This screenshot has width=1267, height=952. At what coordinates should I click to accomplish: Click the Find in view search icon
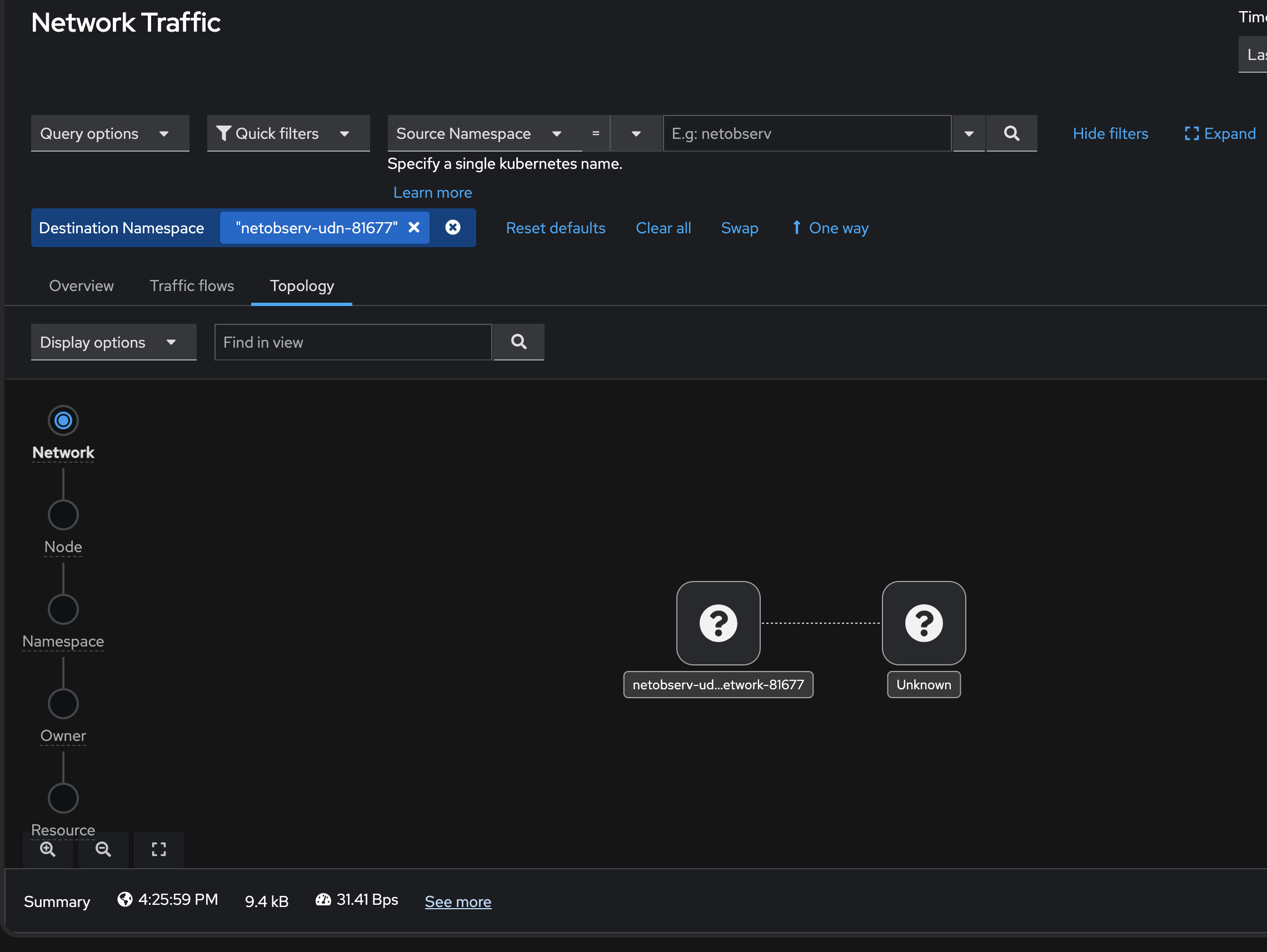pyautogui.click(x=518, y=342)
